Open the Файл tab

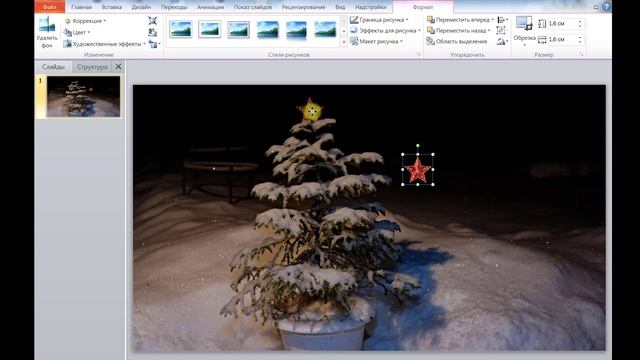pyautogui.click(x=50, y=7)
